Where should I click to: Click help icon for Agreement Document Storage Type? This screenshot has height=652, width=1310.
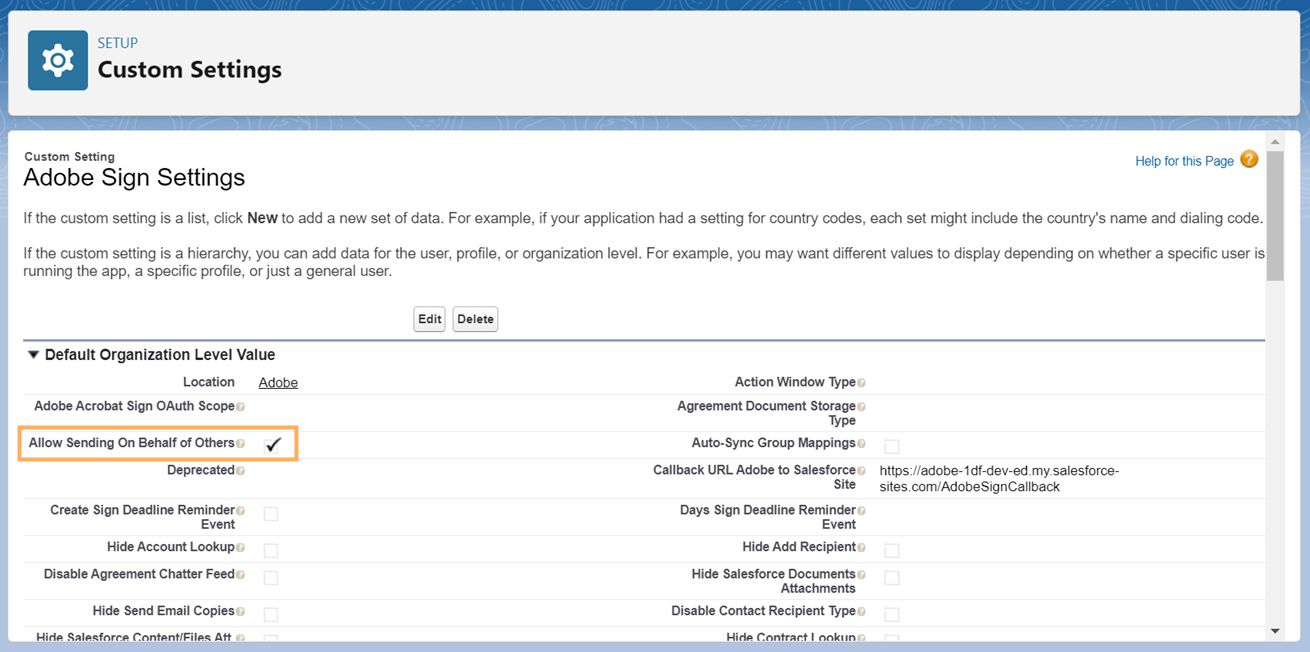coord(861,407)
